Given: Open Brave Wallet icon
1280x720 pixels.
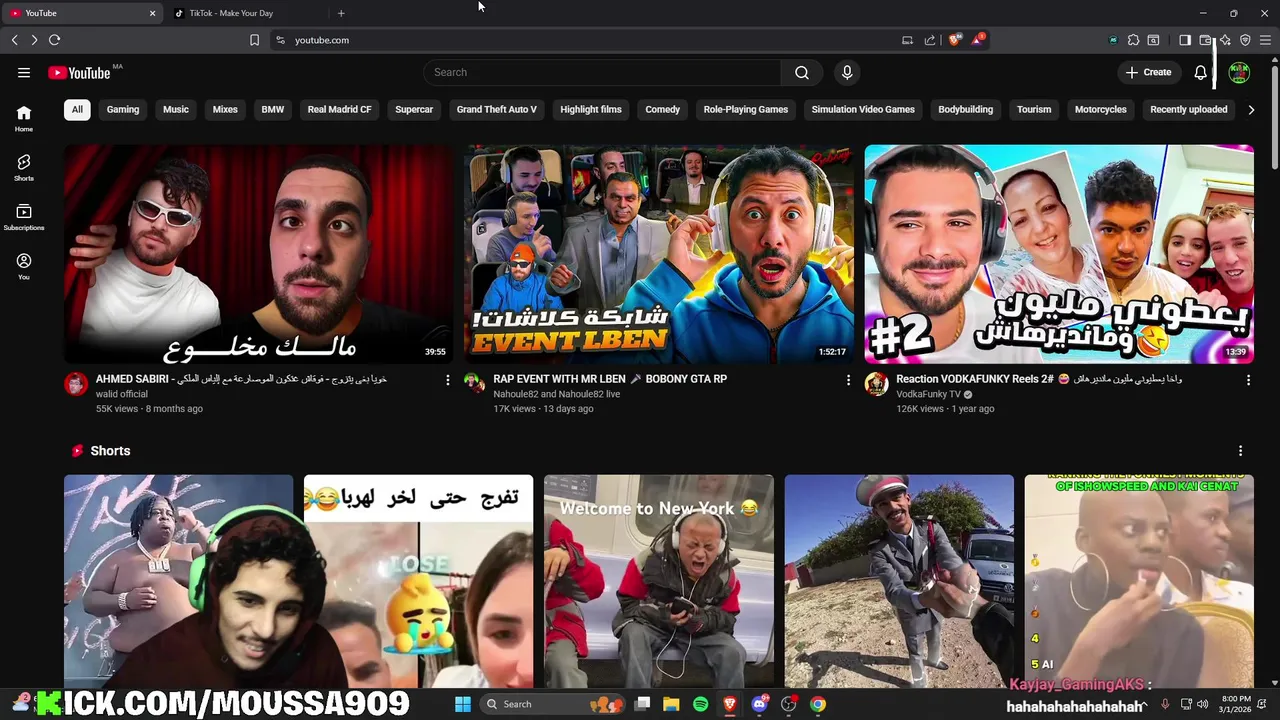Looking at the screenshot, I should point(1205,40).
